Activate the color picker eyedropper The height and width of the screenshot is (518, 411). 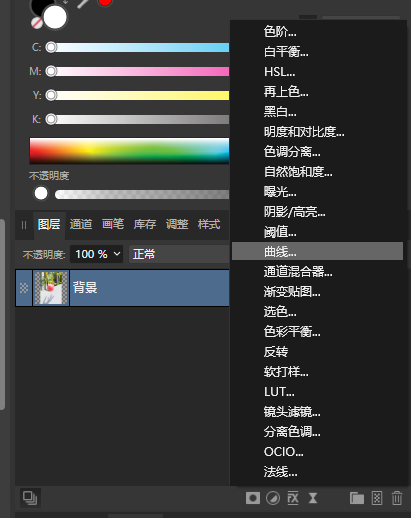[x=83, y=3]
